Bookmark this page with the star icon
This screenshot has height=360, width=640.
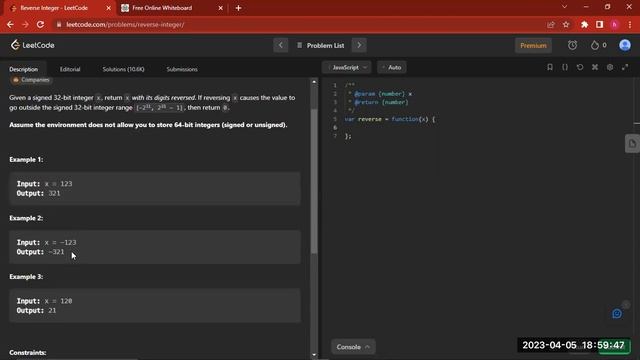click(566, 24)
